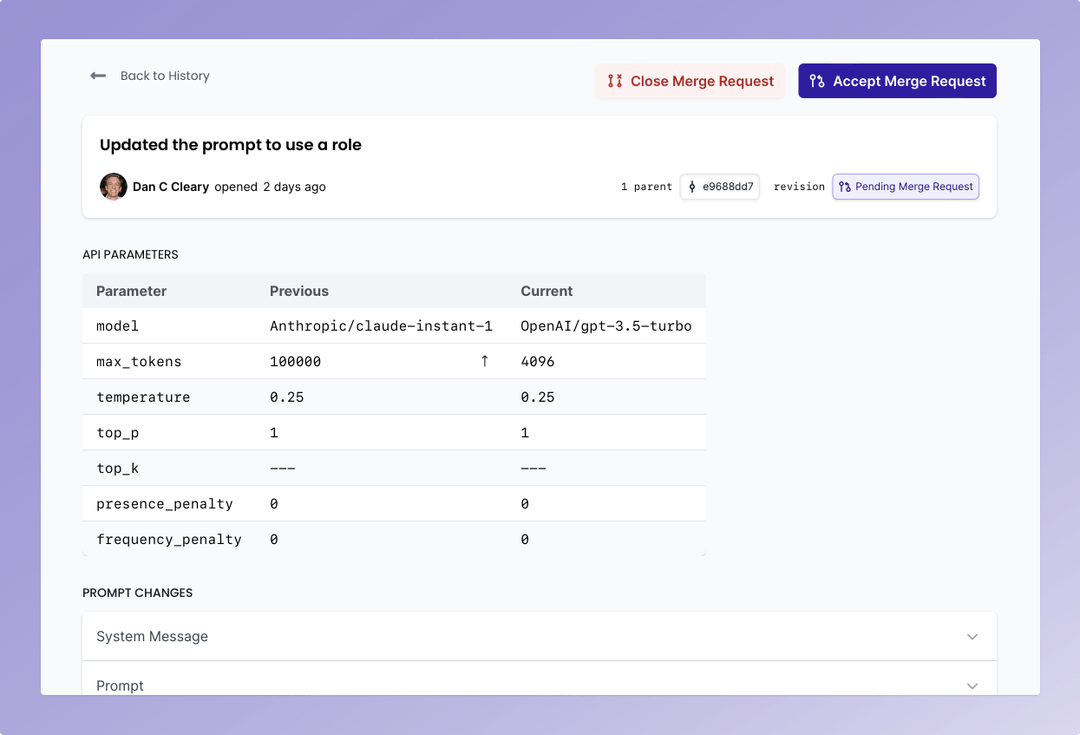Close the merge request
The image size is (1080, 735).
click(690, 81)
